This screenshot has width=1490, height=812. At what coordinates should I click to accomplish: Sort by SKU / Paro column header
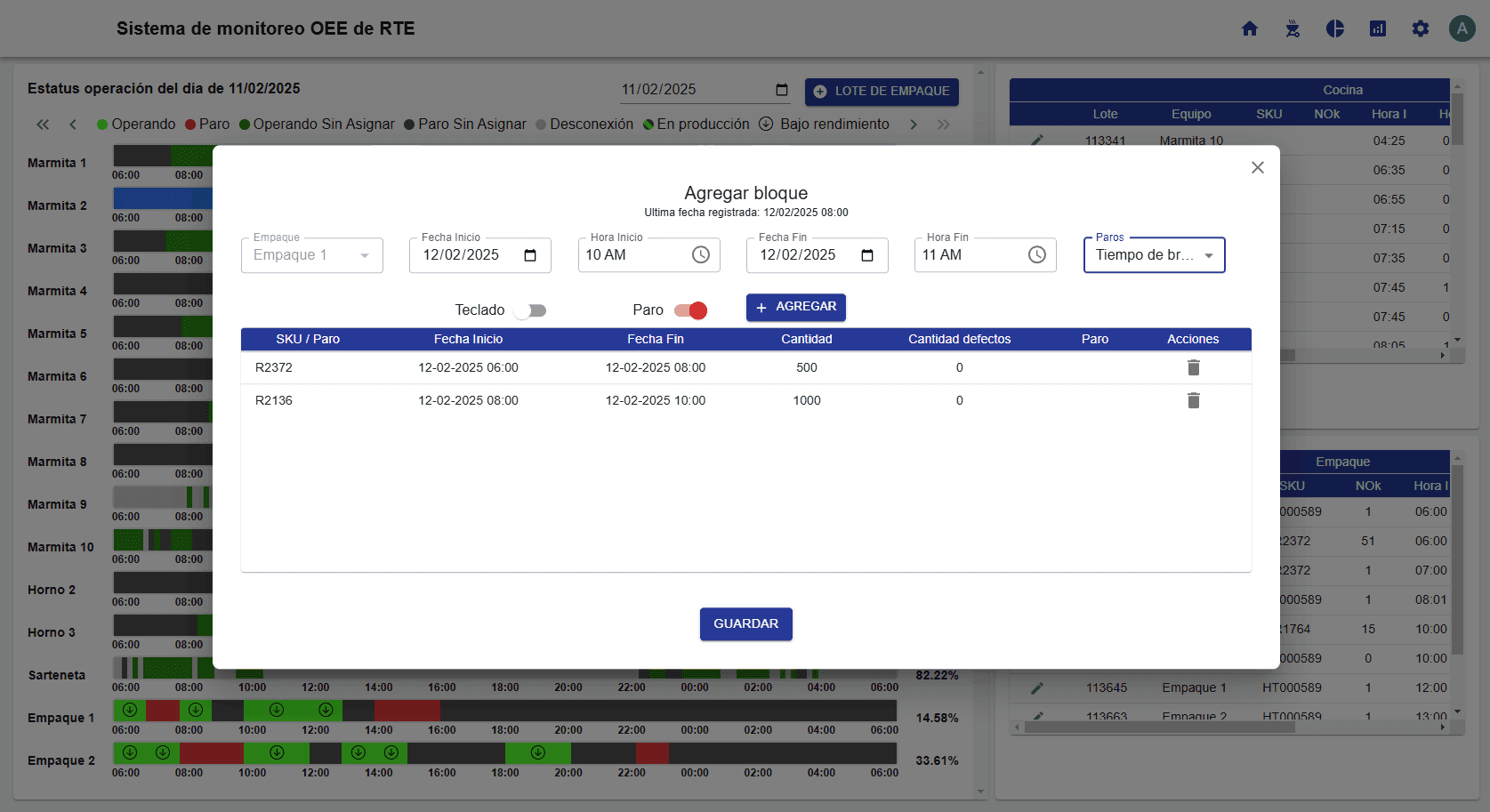[x=308, y=339]
